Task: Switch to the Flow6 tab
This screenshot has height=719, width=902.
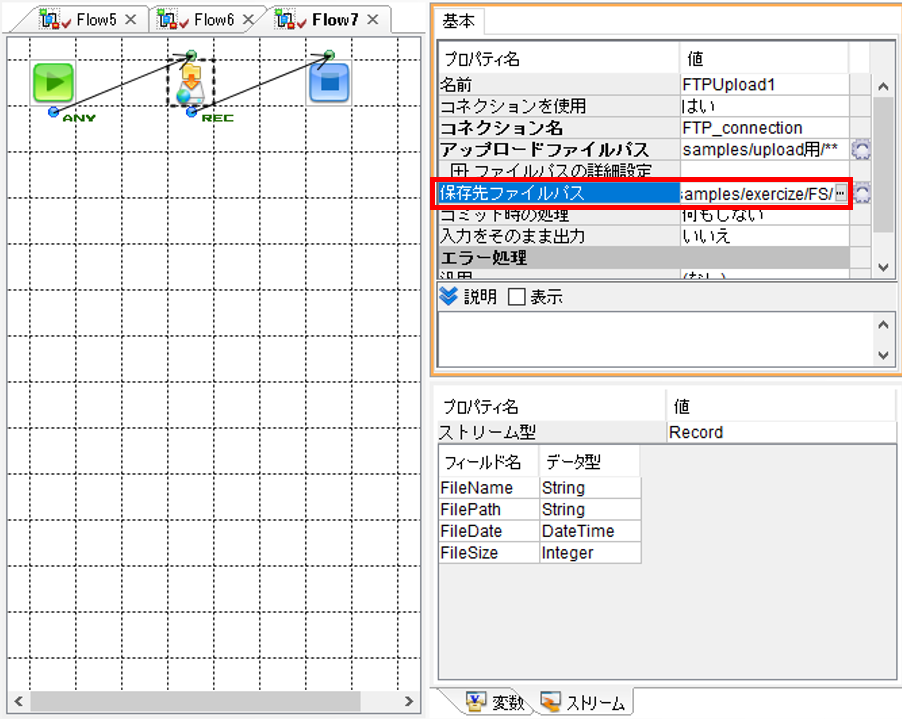Action: tap(214, 20)
